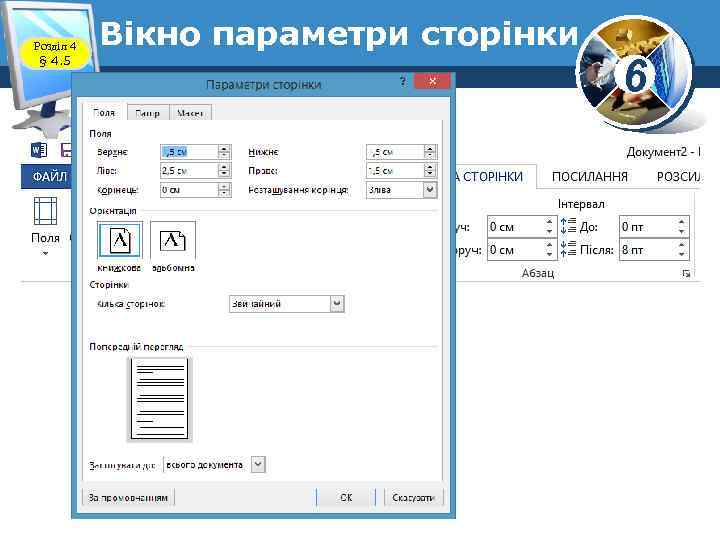Select Альбомна landscape orientation icon
Screen dimensions: 720x540
(x=173, y=240)
